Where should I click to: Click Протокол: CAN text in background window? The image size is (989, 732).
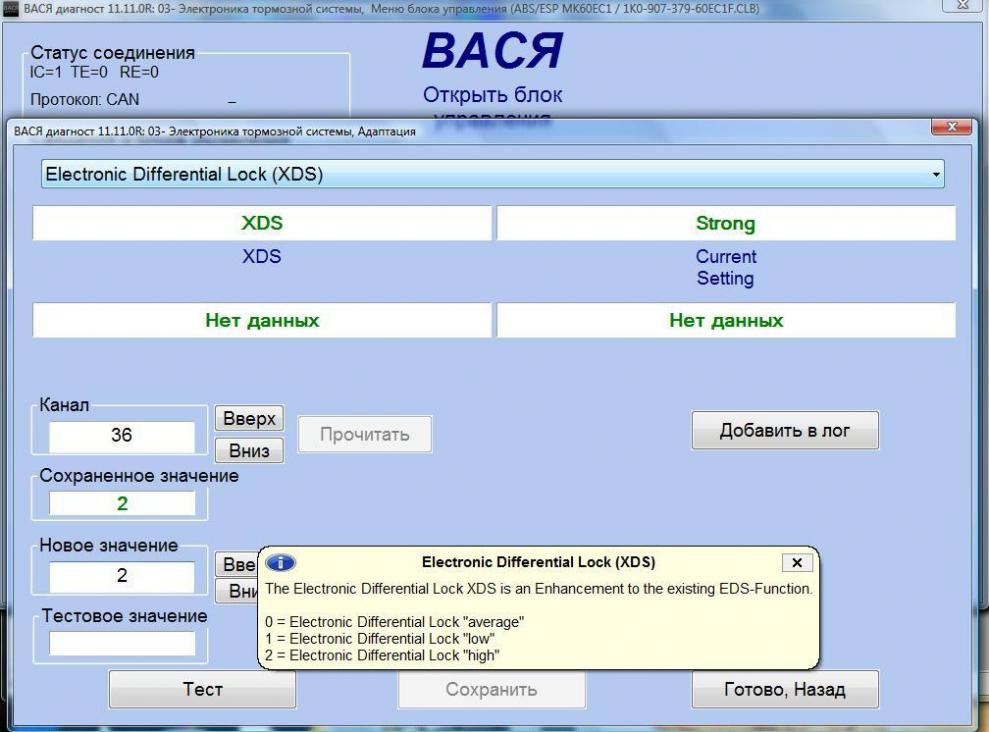coord(85,100)
